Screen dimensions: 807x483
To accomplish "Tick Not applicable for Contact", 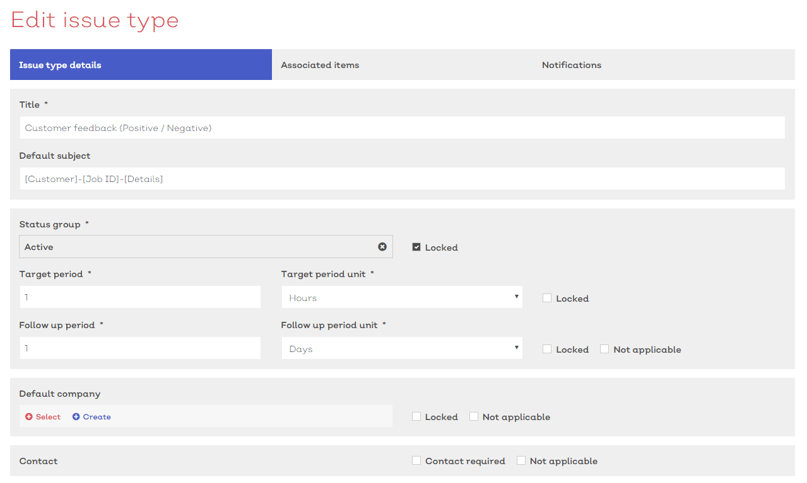I will coord(521,460).
